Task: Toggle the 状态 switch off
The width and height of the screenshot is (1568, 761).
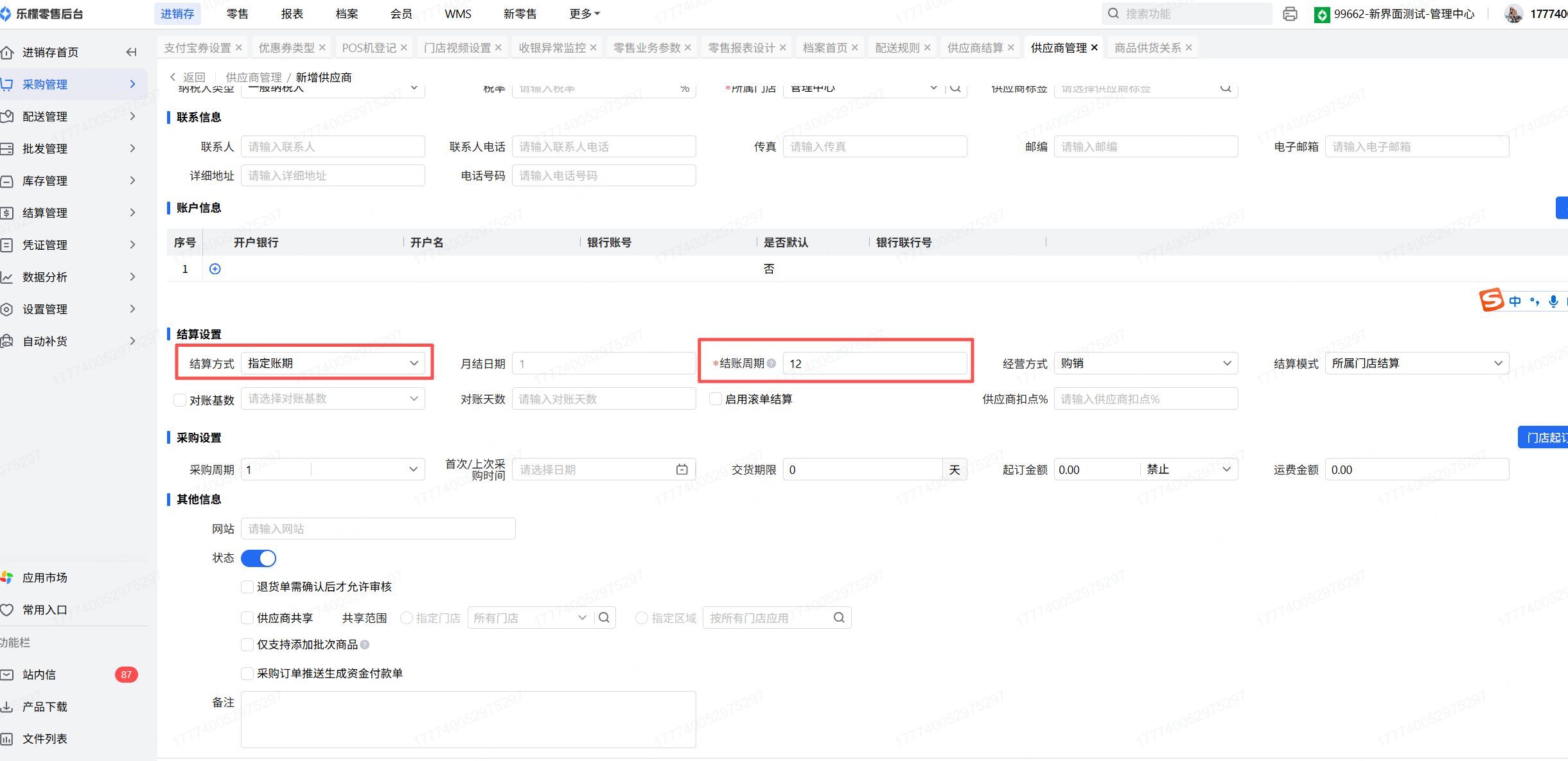Action: click(258, 558)
